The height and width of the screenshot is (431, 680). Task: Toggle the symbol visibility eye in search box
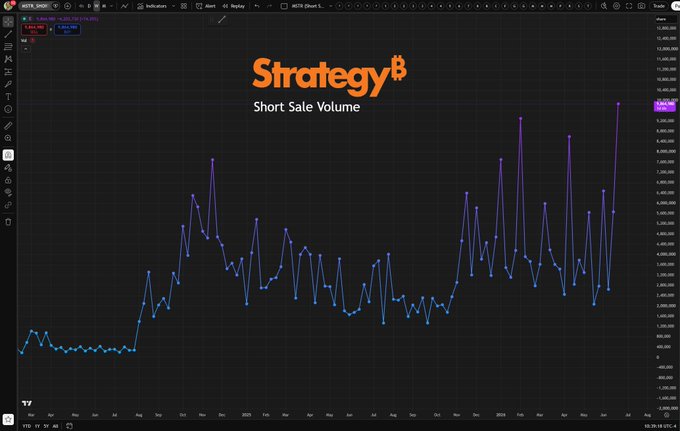pyautogui.click(x=56, y=6)
